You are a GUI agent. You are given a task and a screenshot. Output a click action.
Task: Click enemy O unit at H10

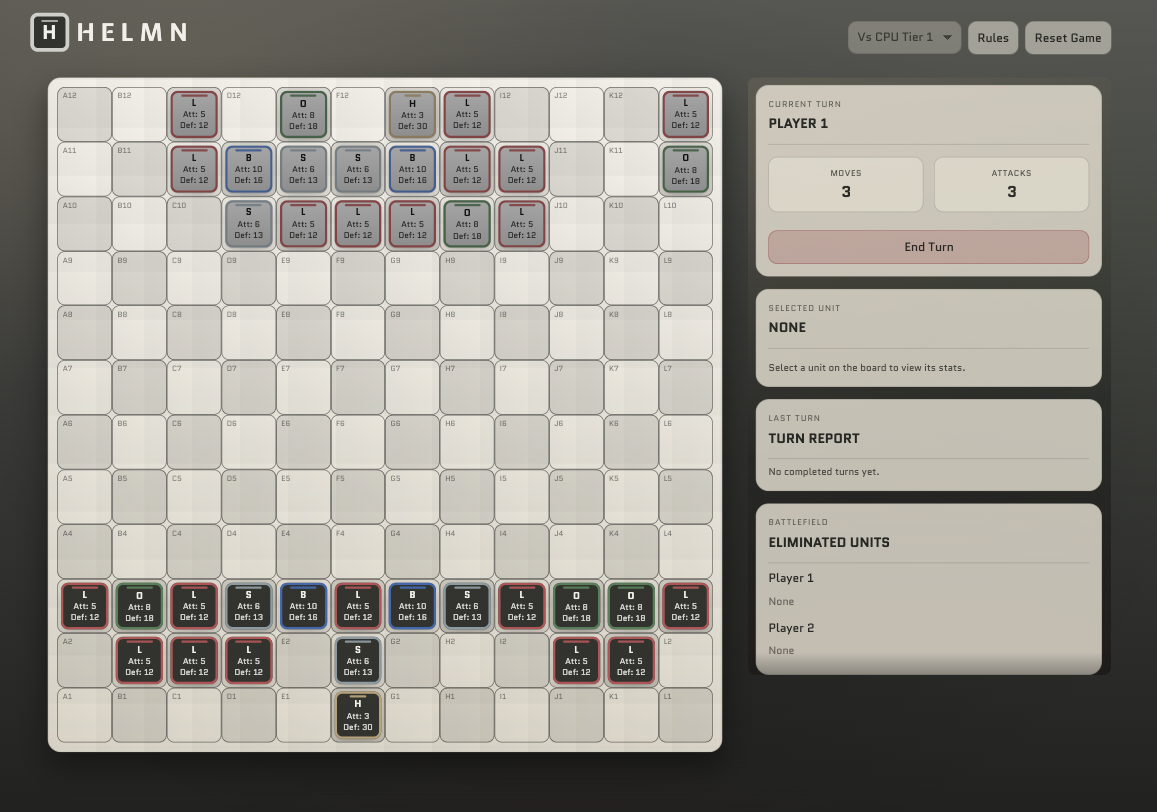click(x=467, y=224)
